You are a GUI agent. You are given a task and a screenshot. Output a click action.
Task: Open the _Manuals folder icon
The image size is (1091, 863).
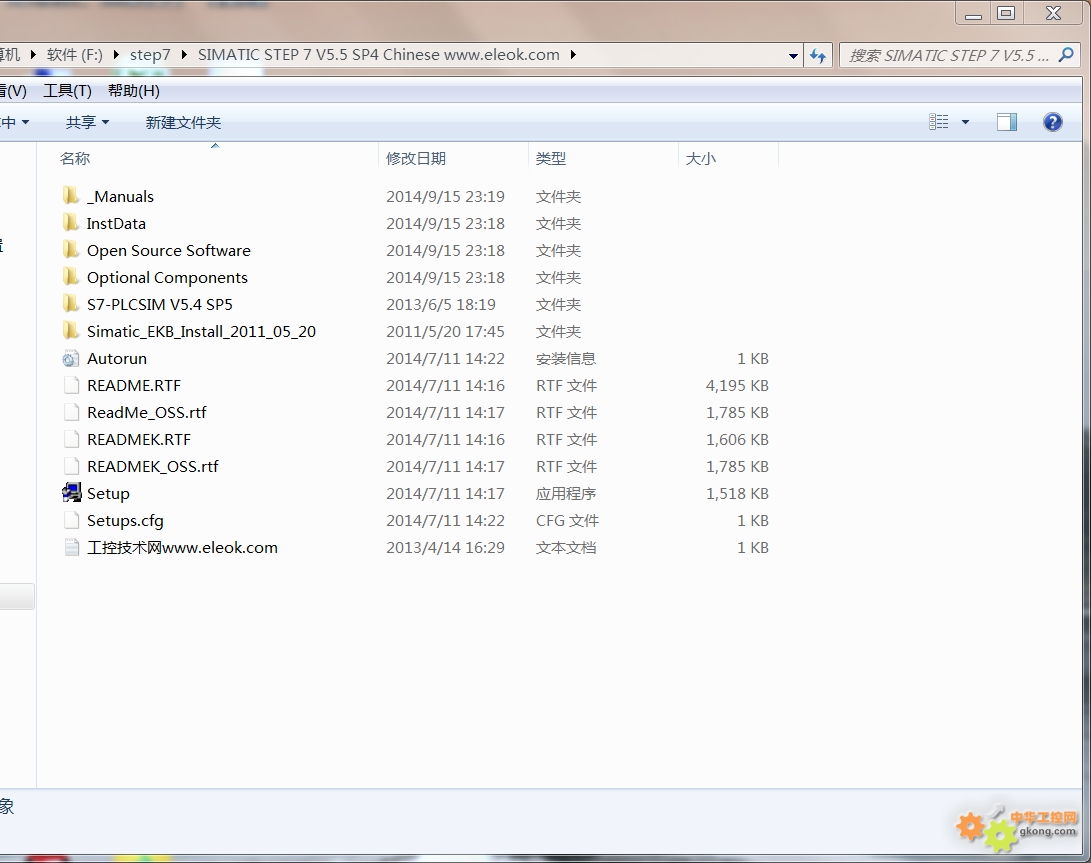pos(70,196)
